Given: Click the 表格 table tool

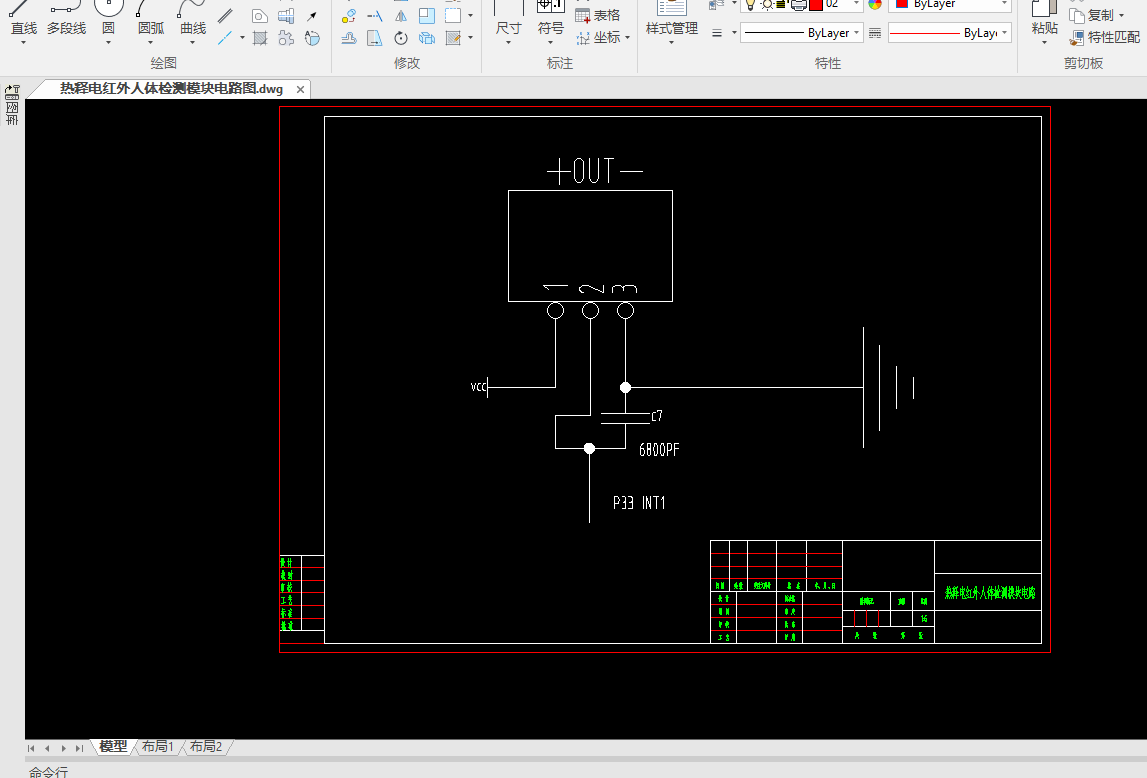Looking at the screenshot, I should coord(598,15).
